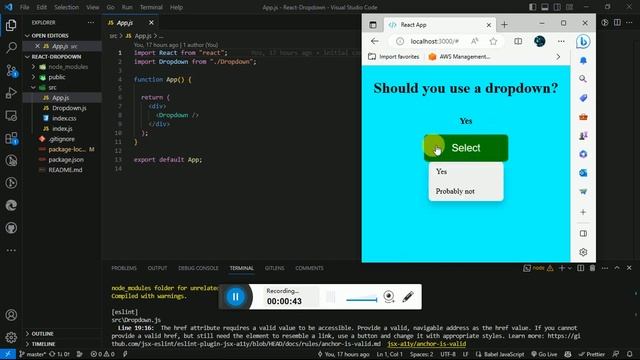Switch to the Output panel tab
The width and height of the screenshot is (640, 360).
[x=158, y=268]
